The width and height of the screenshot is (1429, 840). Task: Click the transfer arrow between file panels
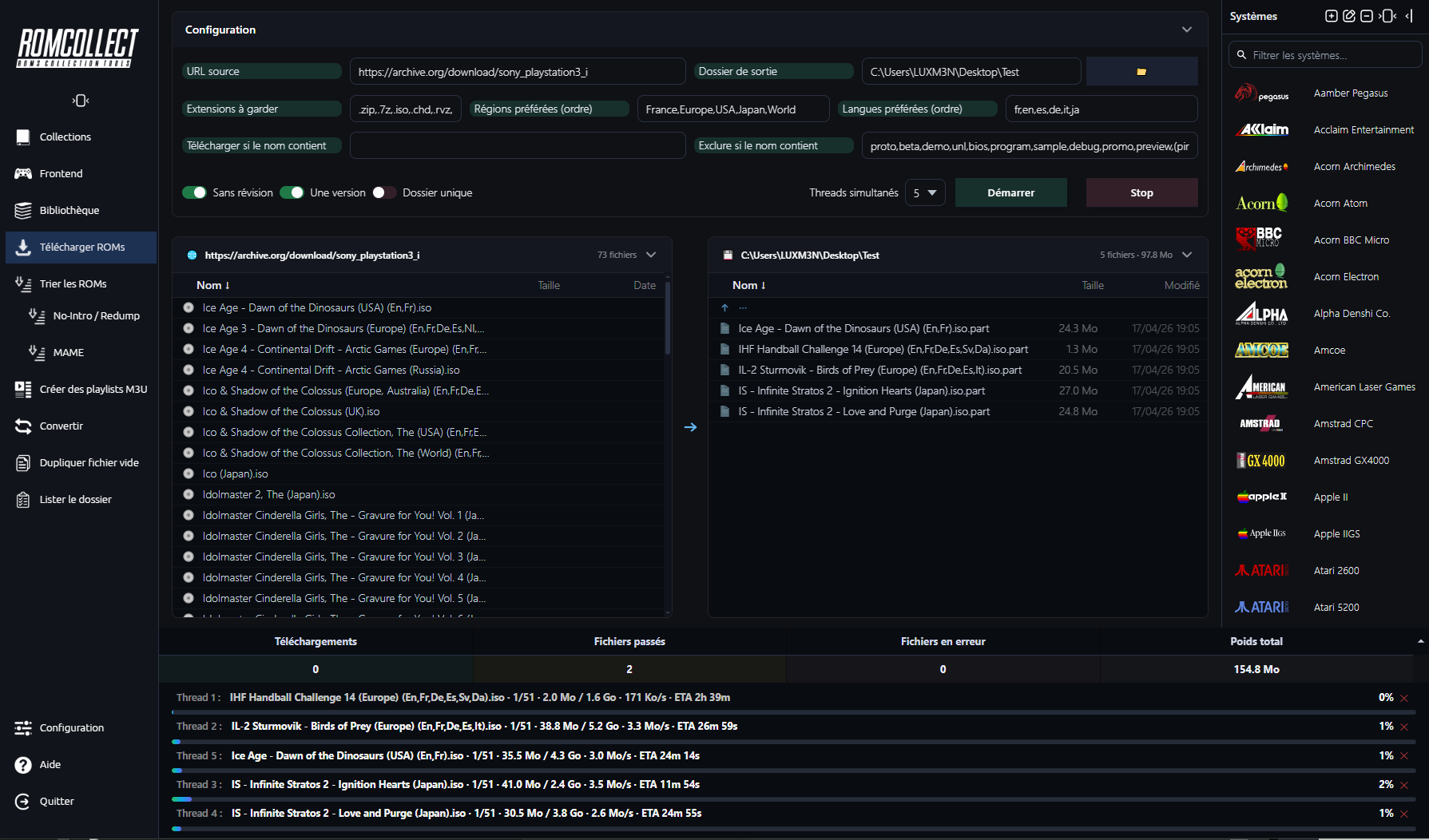690,427
